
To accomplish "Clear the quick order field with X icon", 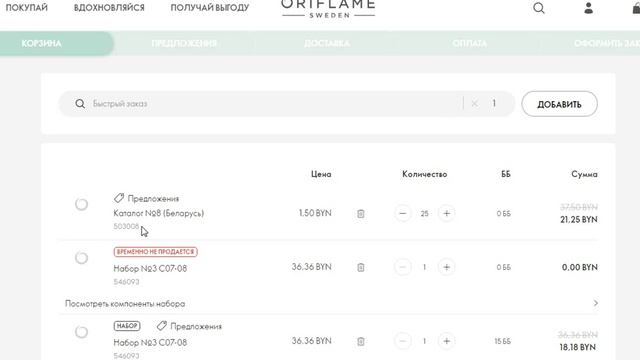I will (474, 104).
